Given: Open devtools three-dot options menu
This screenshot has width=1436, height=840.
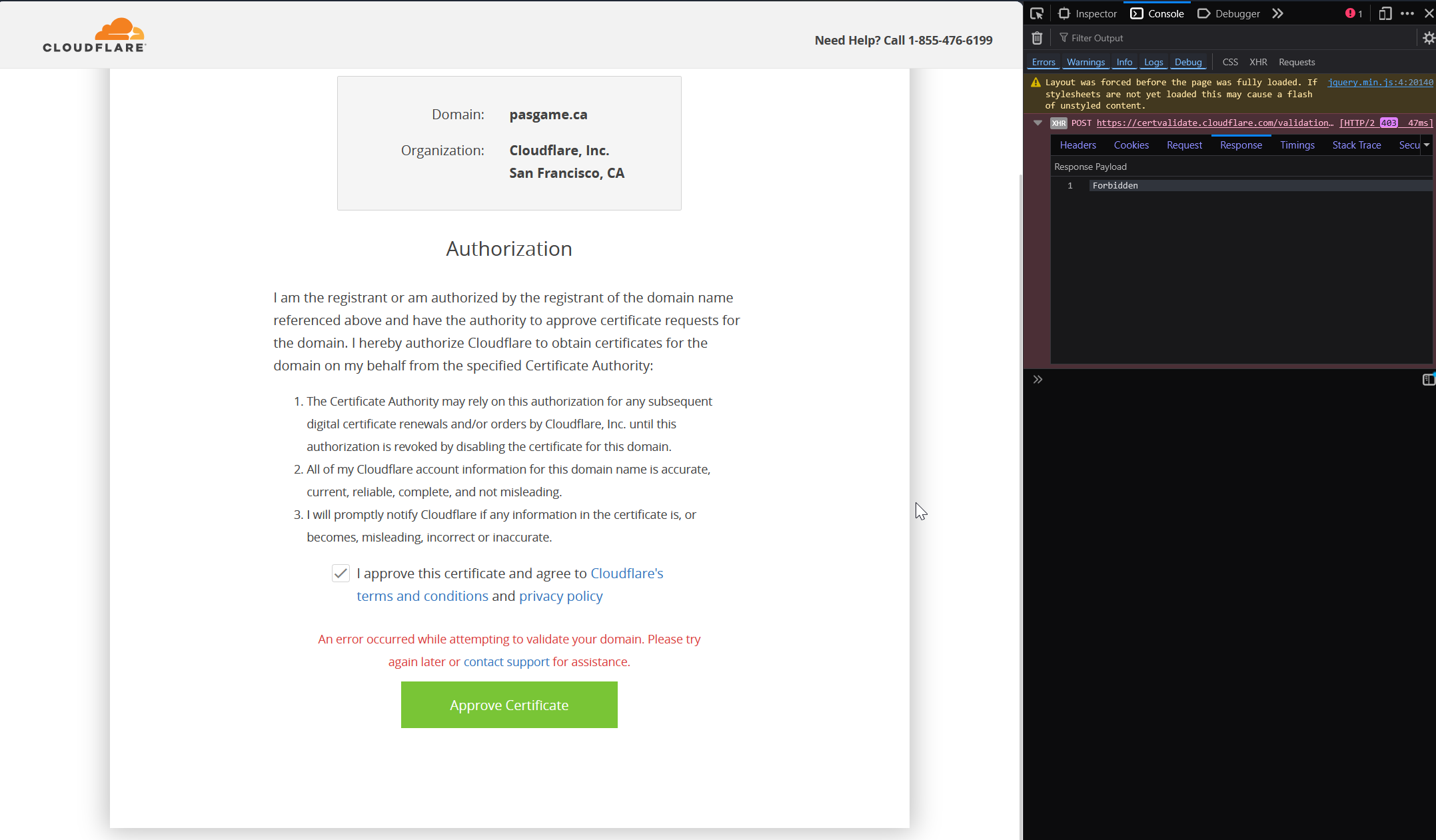Looking at the screenshot, I should [1407, 13].
